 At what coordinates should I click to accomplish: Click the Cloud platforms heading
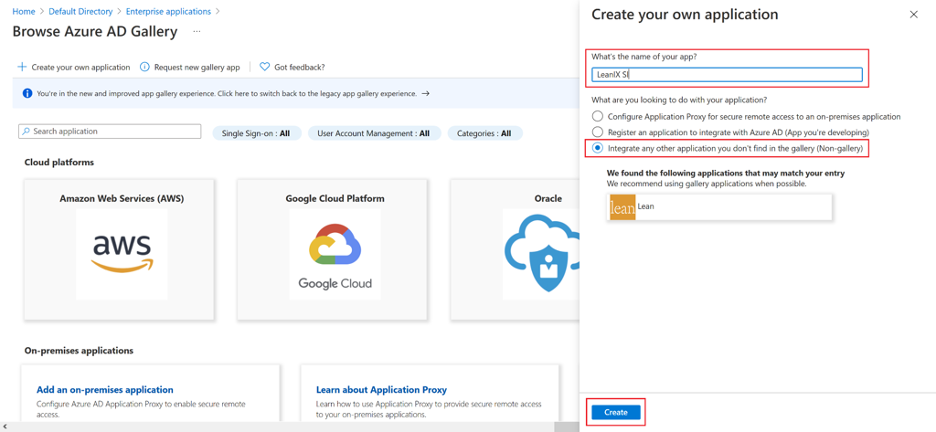[x=59, y=162]
